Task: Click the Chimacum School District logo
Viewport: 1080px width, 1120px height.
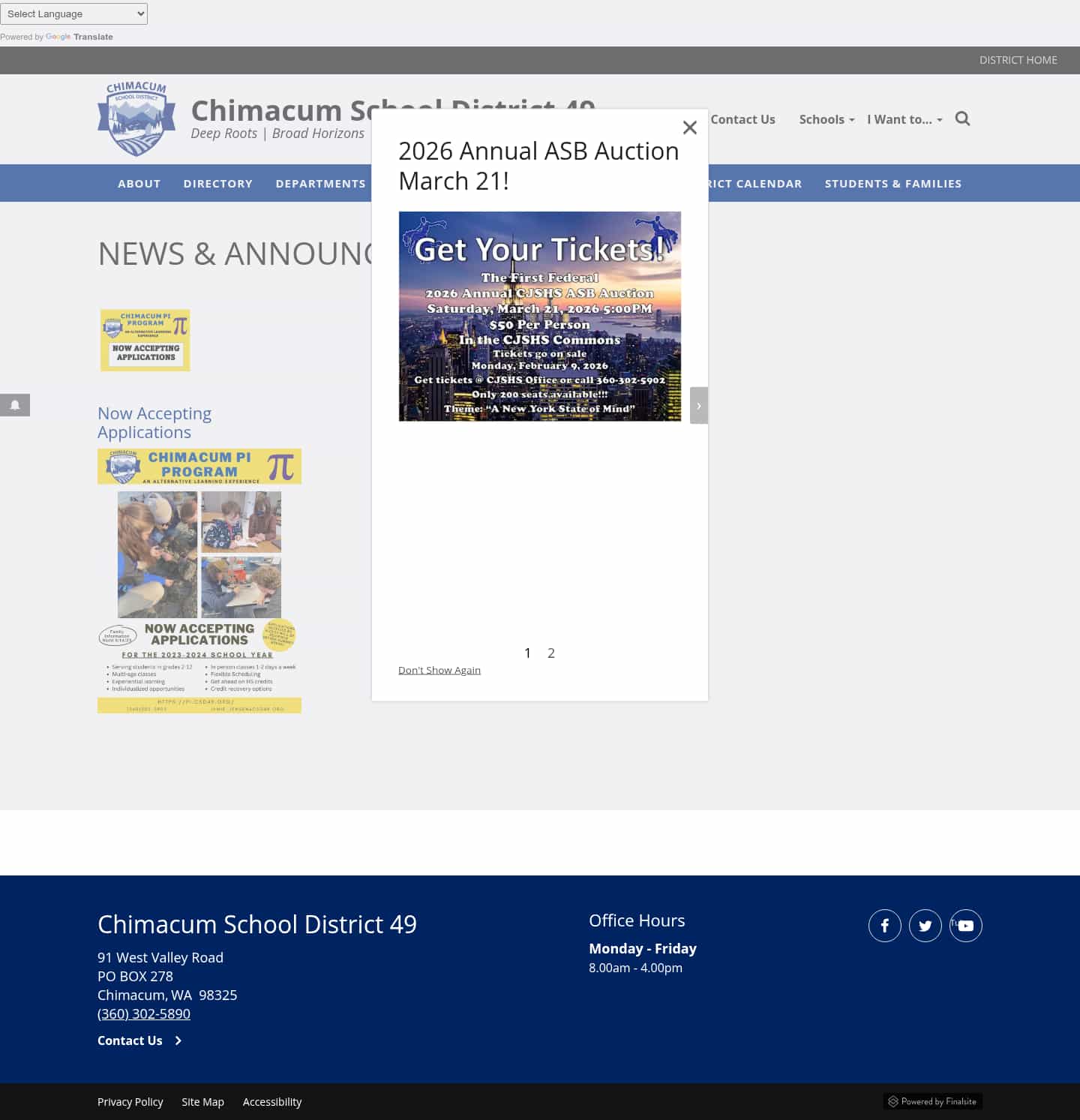Action: click(136, 118)
